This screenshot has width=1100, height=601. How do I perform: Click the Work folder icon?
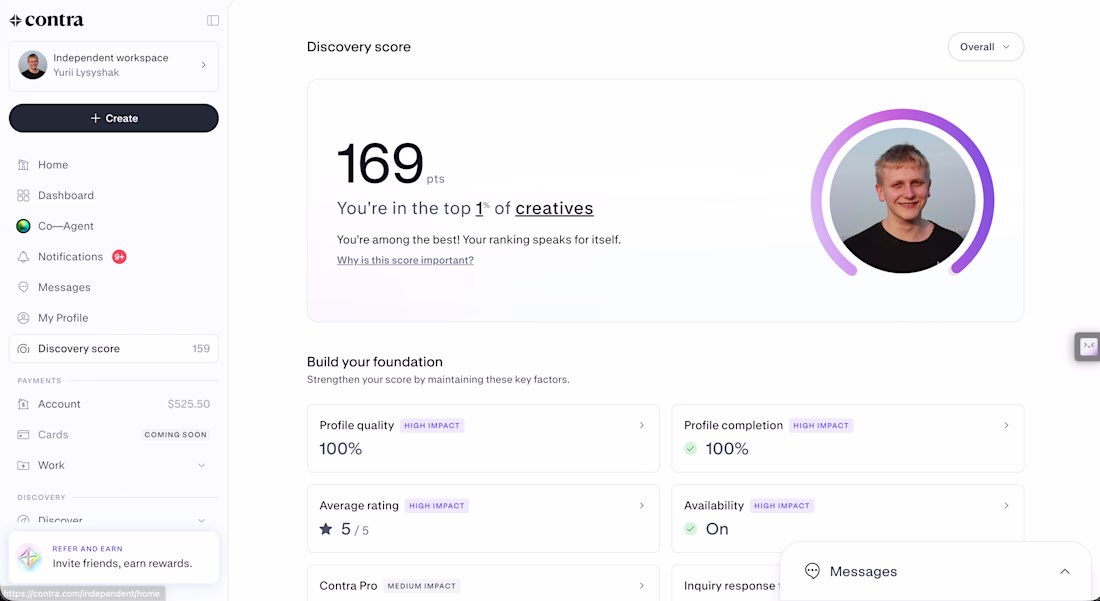pyautogui.click(x=23, y=465)
